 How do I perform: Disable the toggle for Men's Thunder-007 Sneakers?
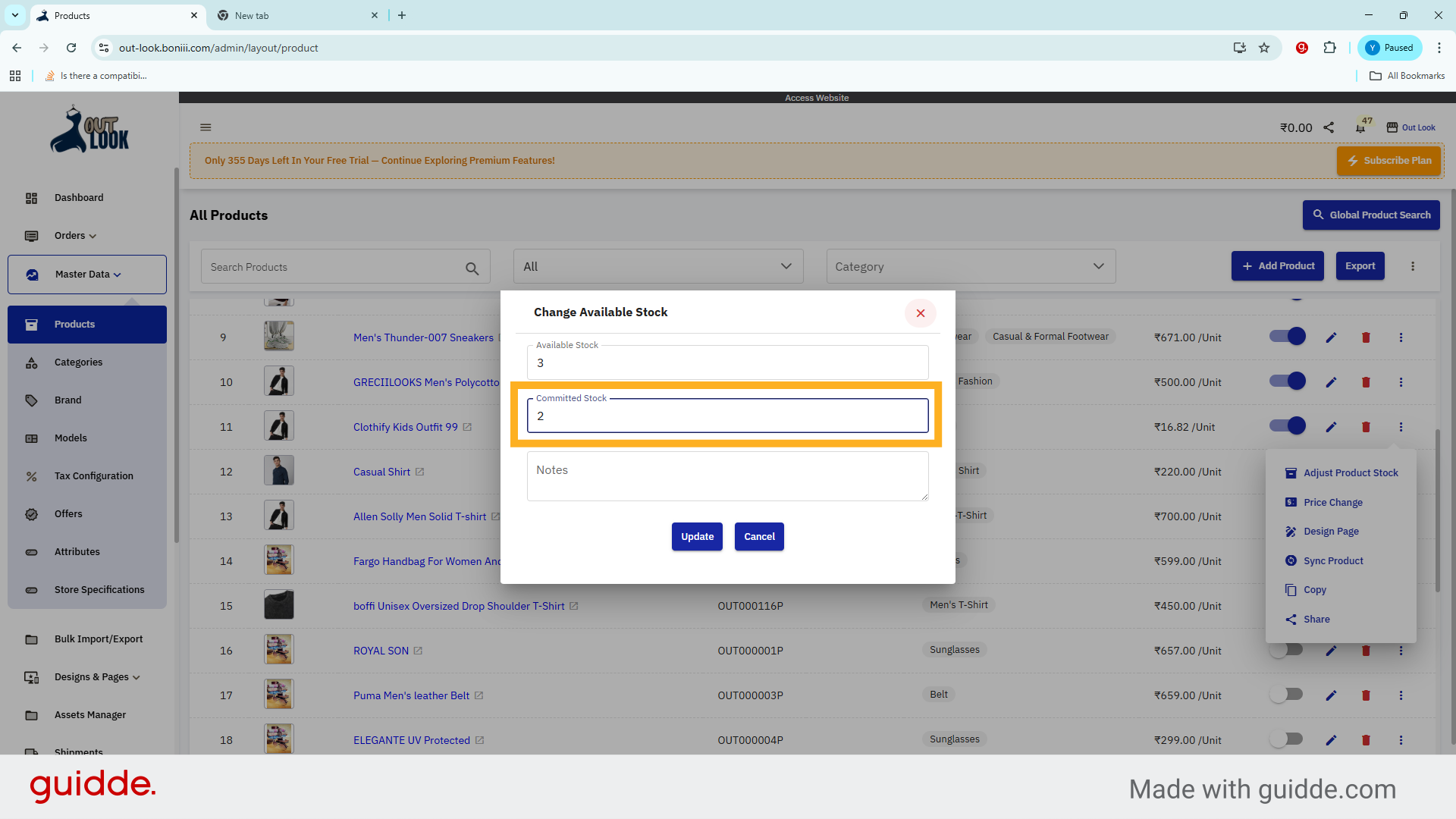pyautogui.click(x=1287, y=337)
